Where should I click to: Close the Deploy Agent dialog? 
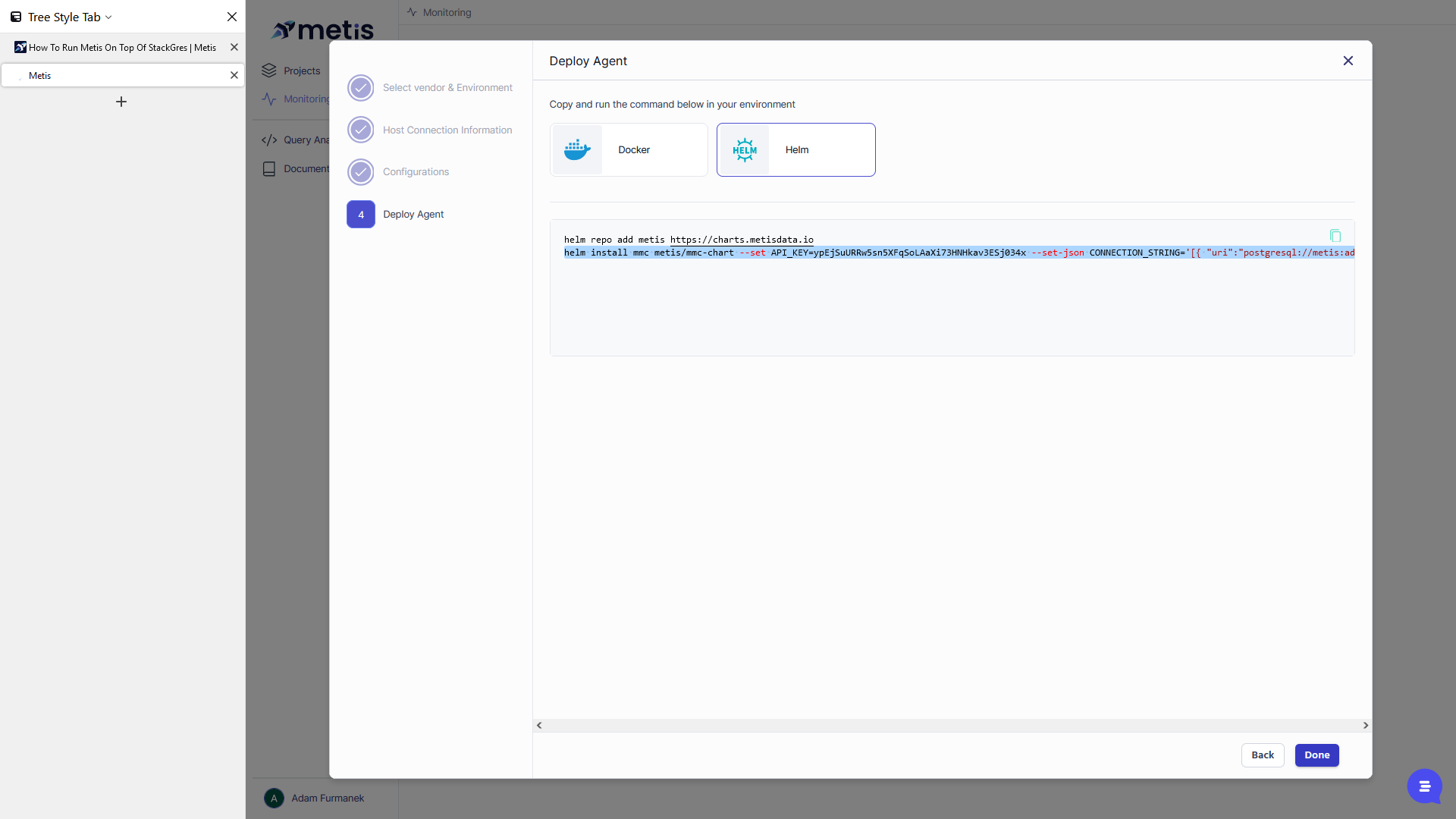pos(1348,61)
